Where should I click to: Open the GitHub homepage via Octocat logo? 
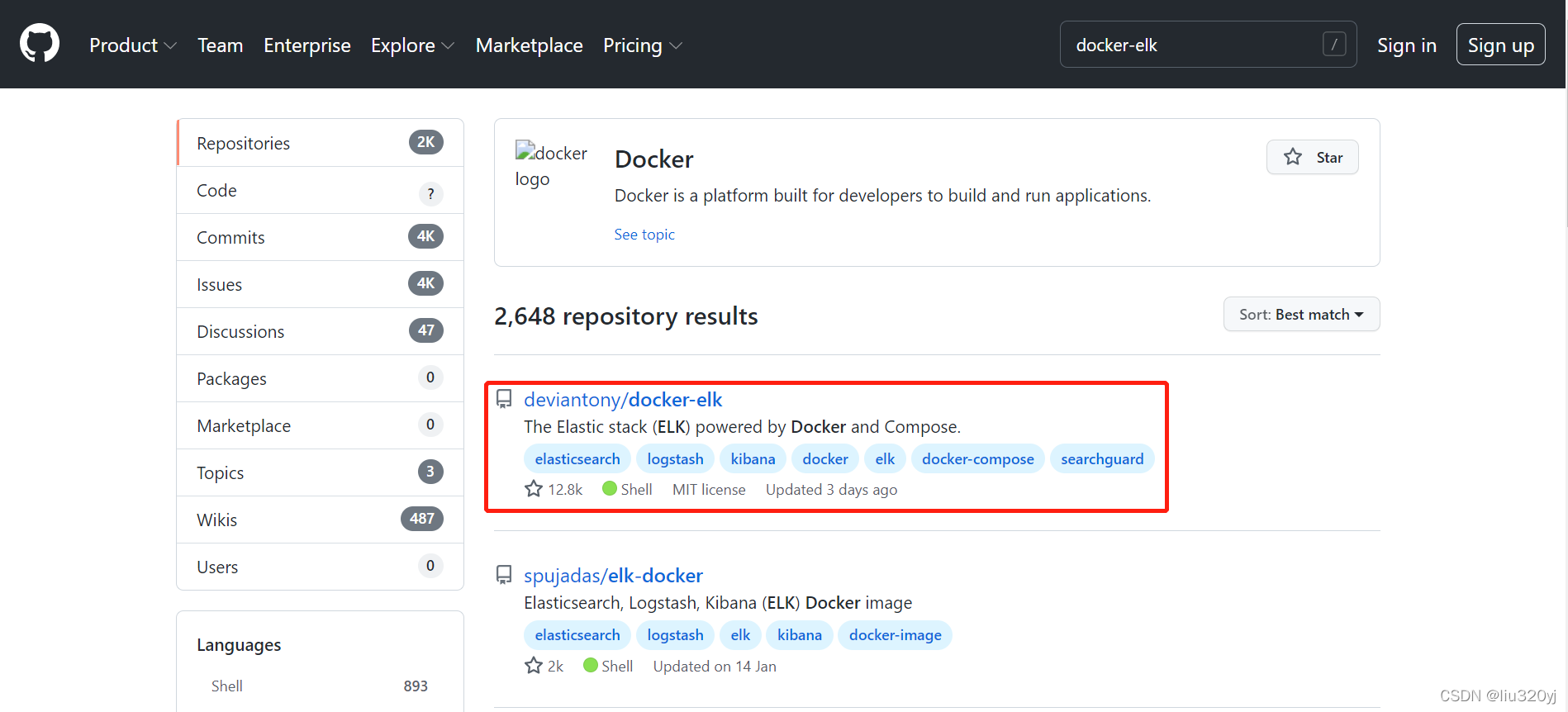[40, 44]
